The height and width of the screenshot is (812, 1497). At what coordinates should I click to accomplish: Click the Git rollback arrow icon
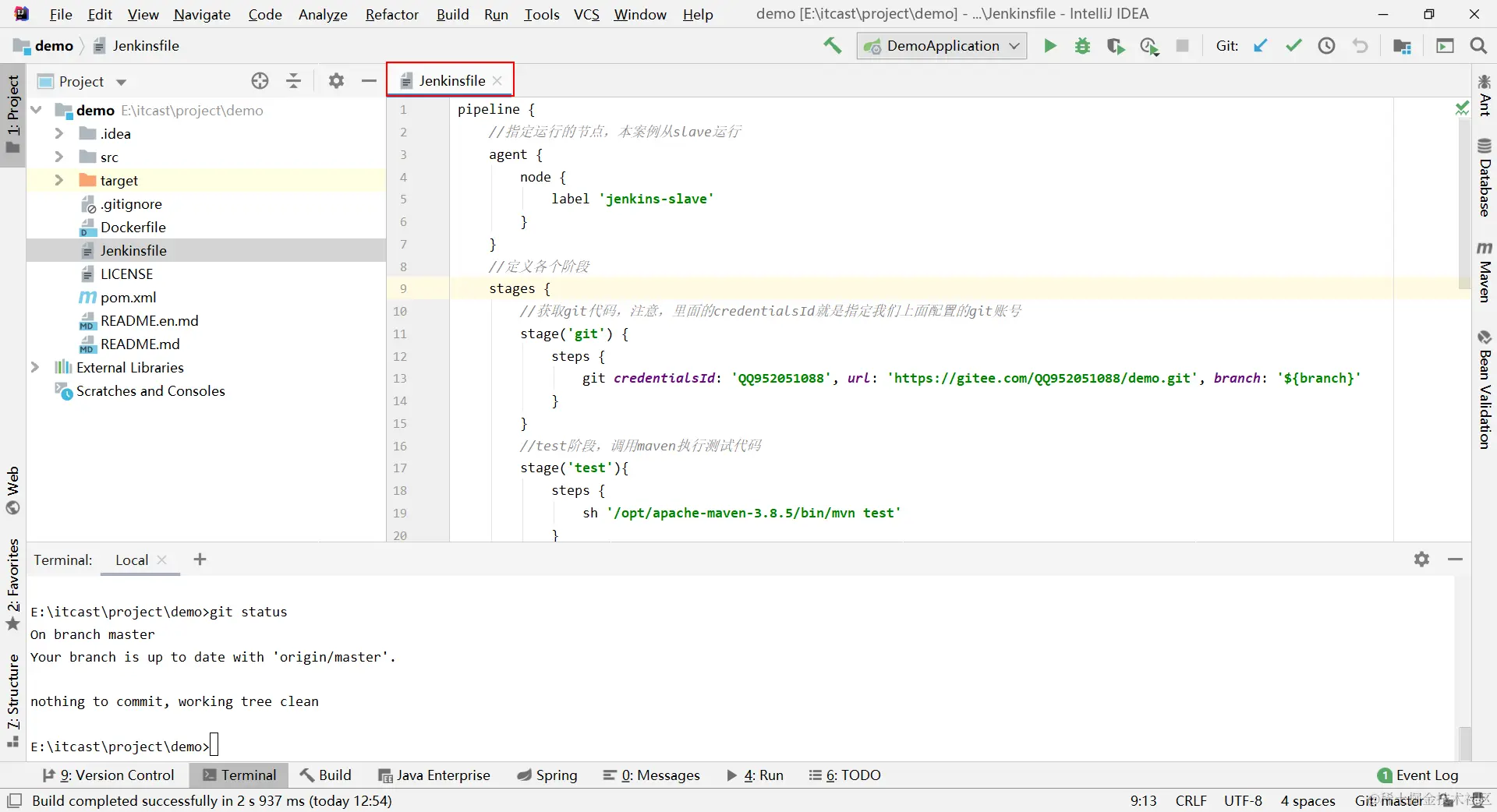[x=1360, y=46]
